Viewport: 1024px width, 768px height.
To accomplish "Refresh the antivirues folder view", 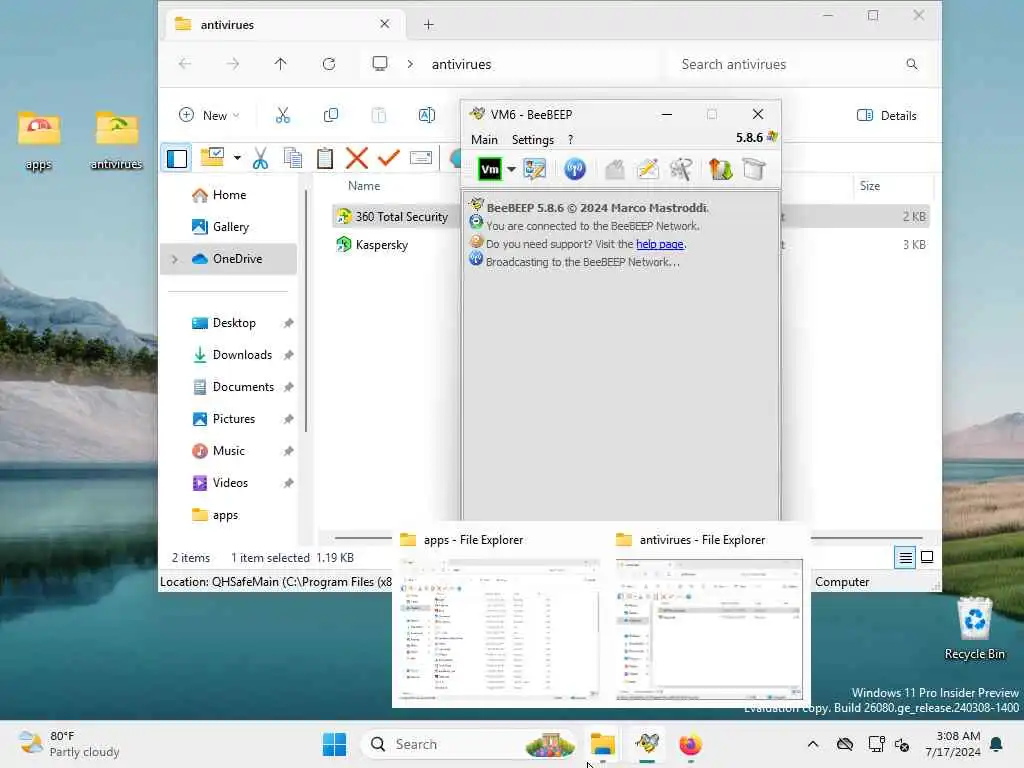I will [x=328, y=64].
